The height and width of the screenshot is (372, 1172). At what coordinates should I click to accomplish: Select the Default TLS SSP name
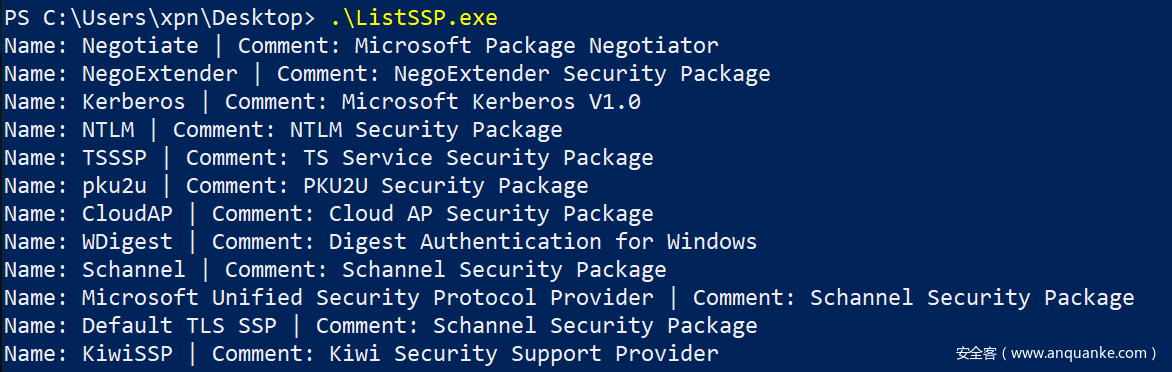(x=179, y=326)
